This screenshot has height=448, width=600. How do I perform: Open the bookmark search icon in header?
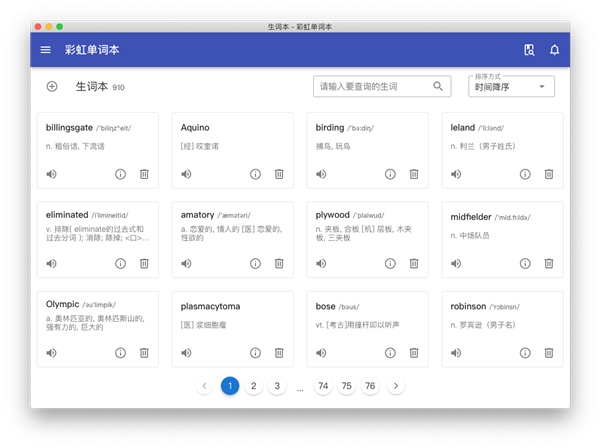coord(529,50)
